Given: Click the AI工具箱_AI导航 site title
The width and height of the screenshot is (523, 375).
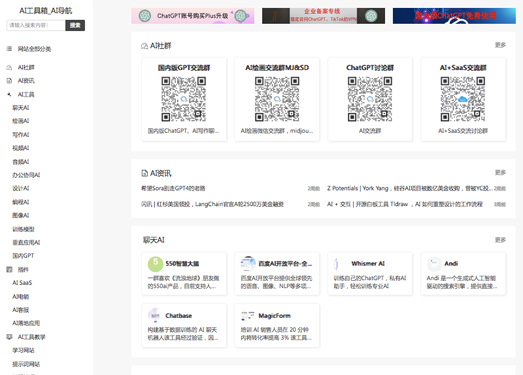Looking at the screenshot, I should (46, 11).
